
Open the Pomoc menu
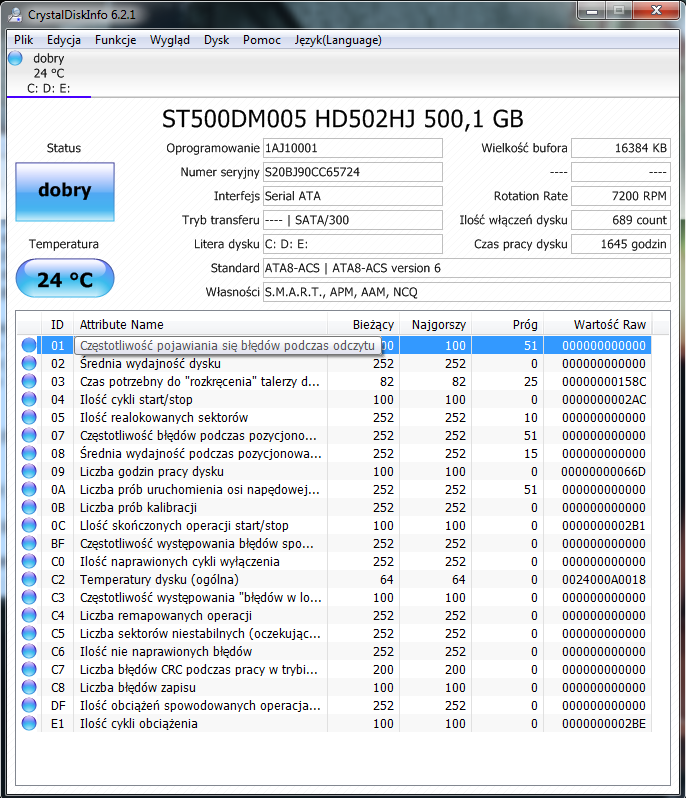click(261, 40)
